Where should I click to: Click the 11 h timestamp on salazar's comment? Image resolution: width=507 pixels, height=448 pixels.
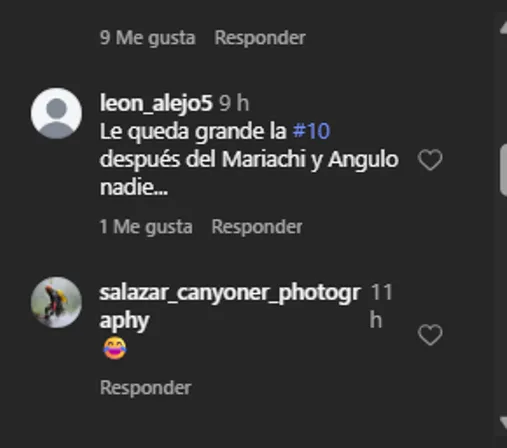(381, 306)
